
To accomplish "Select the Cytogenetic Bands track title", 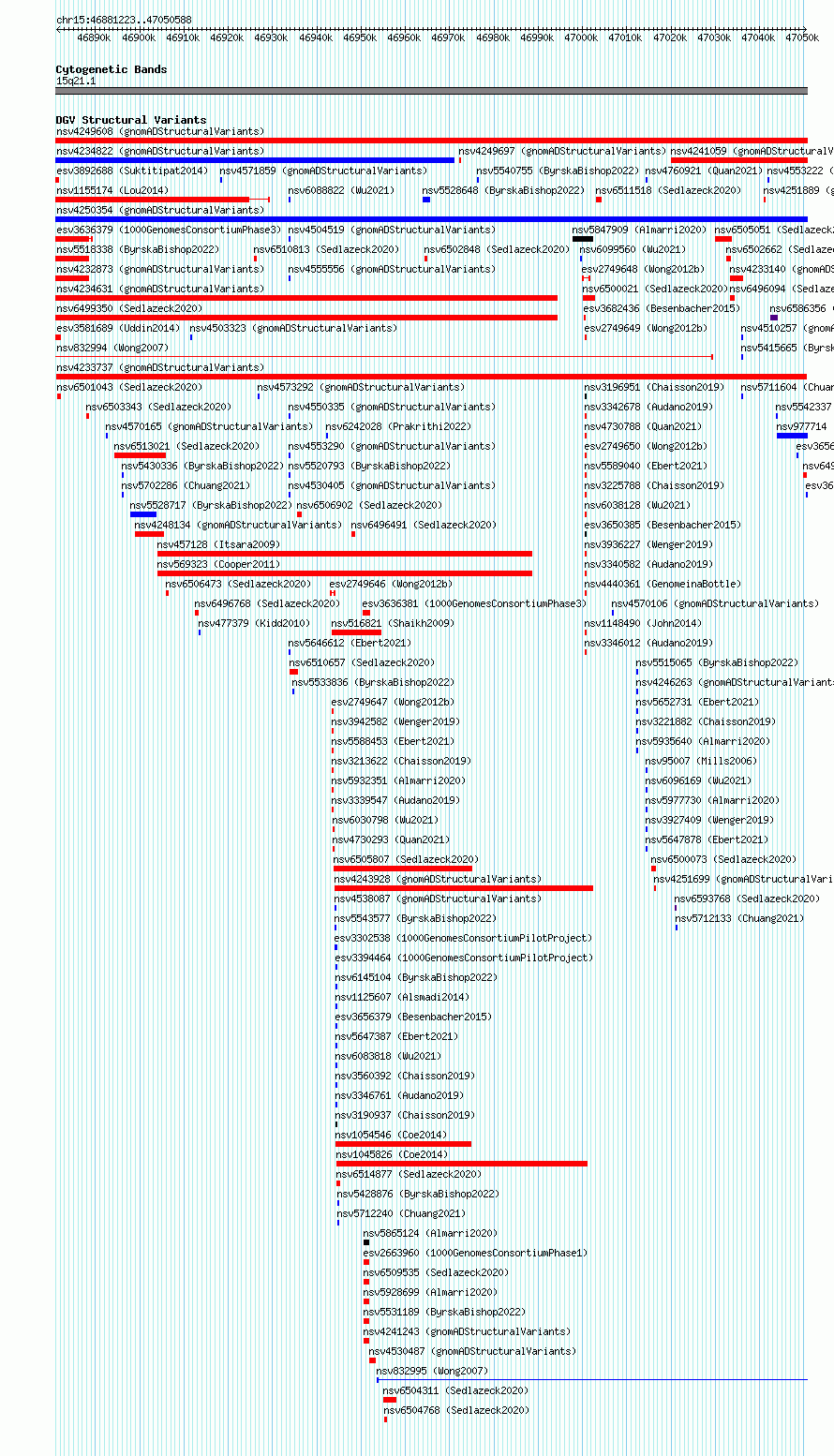I will [x=112, y=69].
